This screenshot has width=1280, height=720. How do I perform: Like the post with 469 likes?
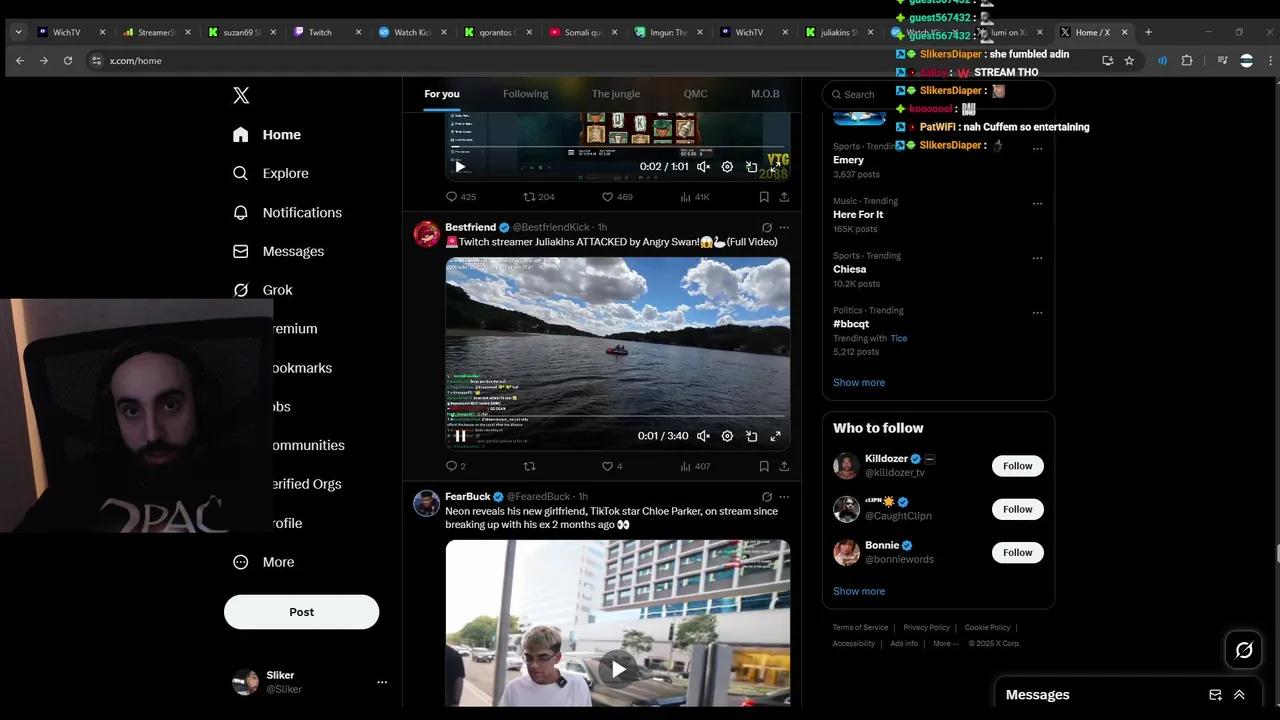[616, 197]
